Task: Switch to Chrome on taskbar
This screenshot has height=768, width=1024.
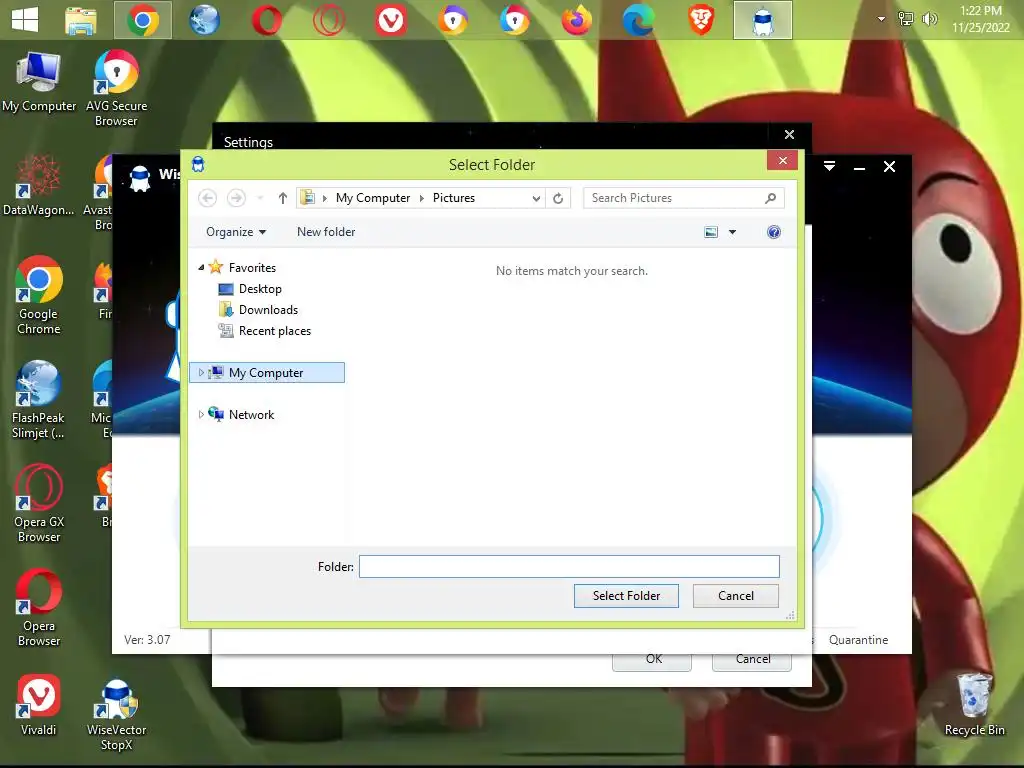Action: click(x=143, y=20)
